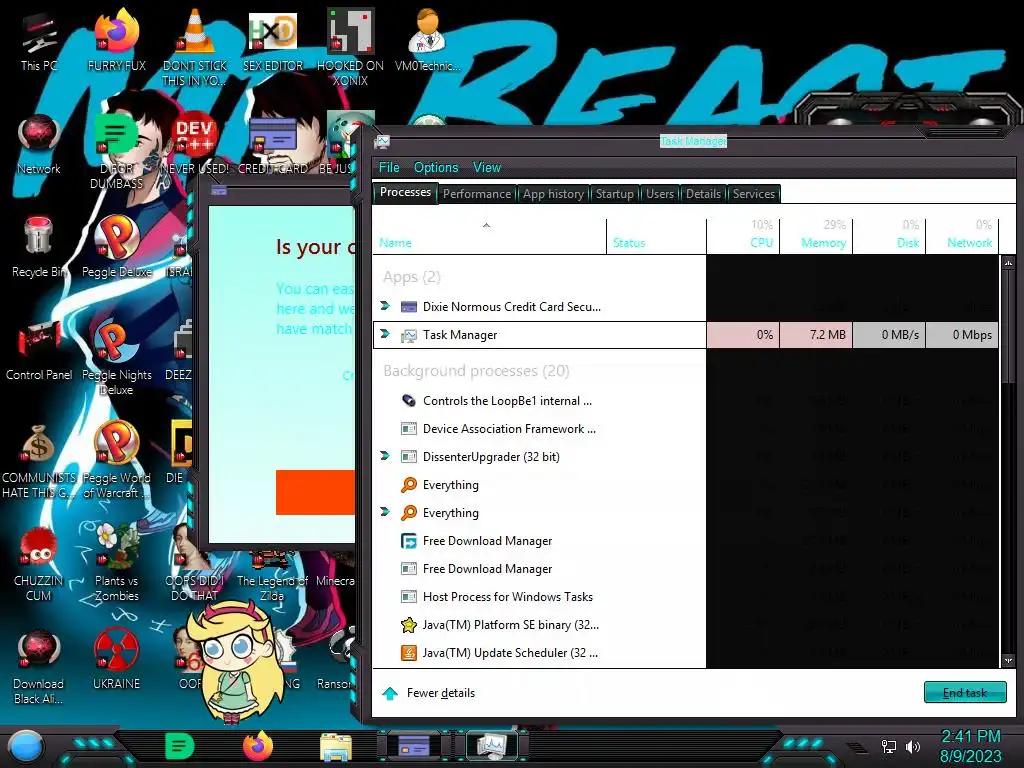Viewport: 1024px width, 768px height.
Task: Open Firefox from the taskbar
Action: click(258, 746)
